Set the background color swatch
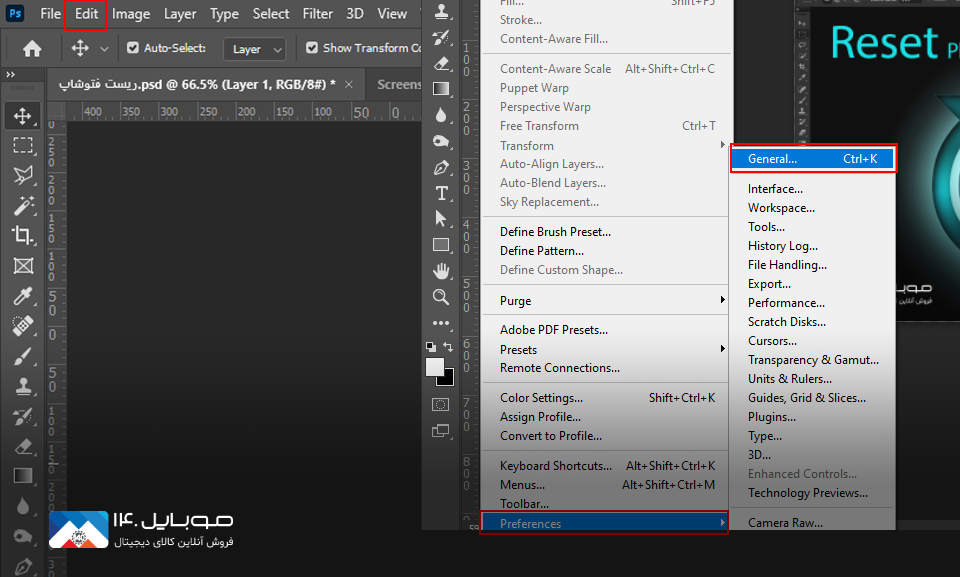This screenshot has height=577, width=960. tap(448, 379)
